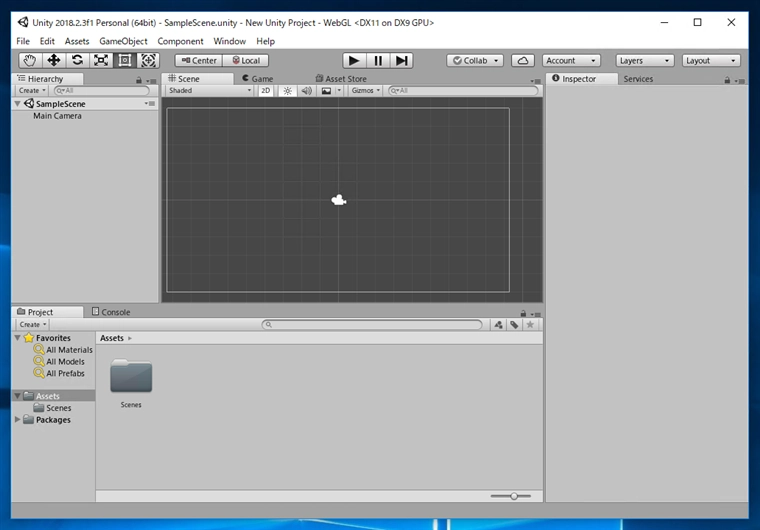The height and width of the screenshot is (530, 760).
Task: Open the Assets menu
Action: coord(77,41)
